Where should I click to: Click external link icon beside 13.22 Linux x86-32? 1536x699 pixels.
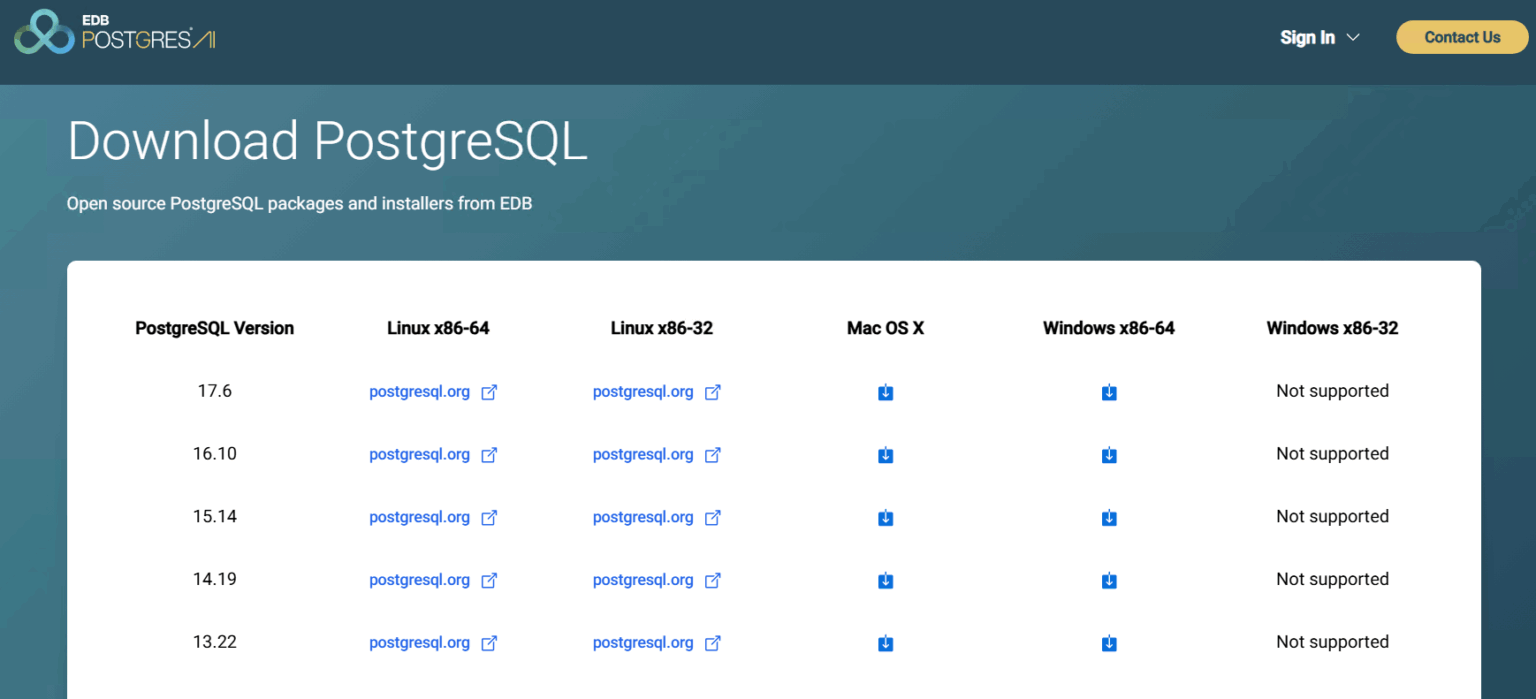(x=712, y=643)
